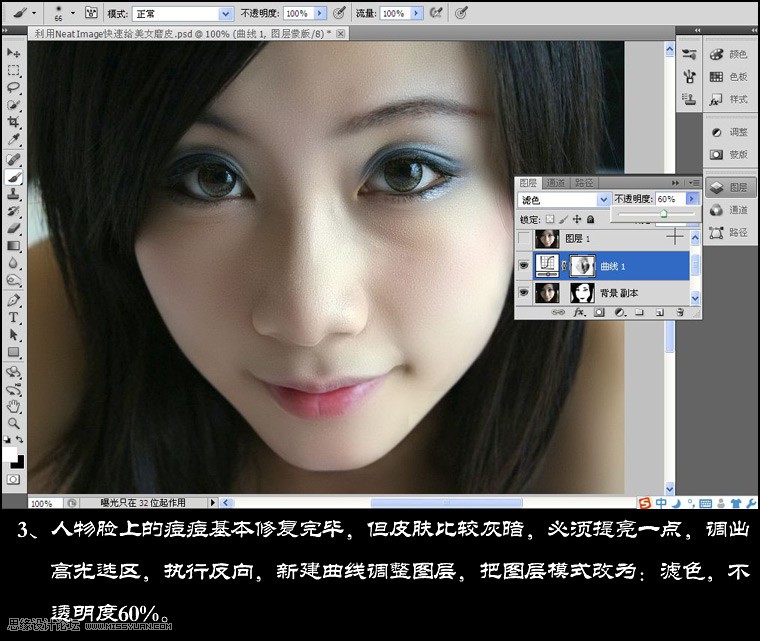Open the brush size 66 picker arrow

click(x=73, y=13)
